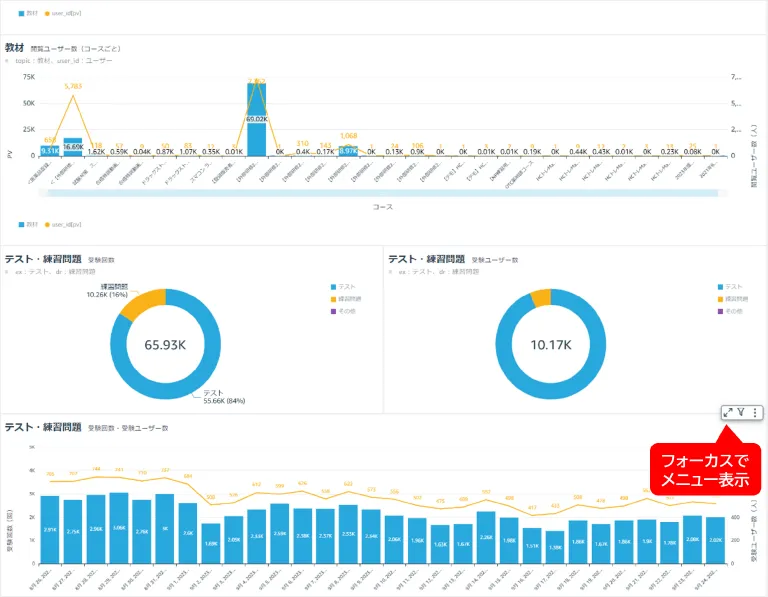Click the 教材 閲覧ユーザー数 chart title

coord(63,48)
